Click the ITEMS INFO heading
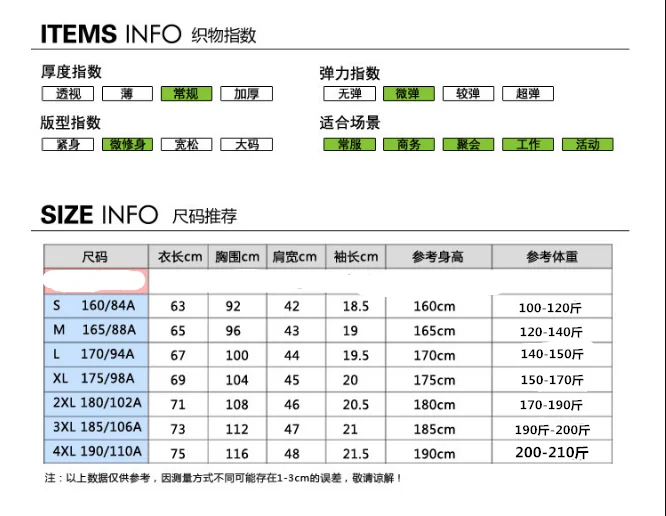The height and width of the screenshot is (516, 666). tap(111, 34)
